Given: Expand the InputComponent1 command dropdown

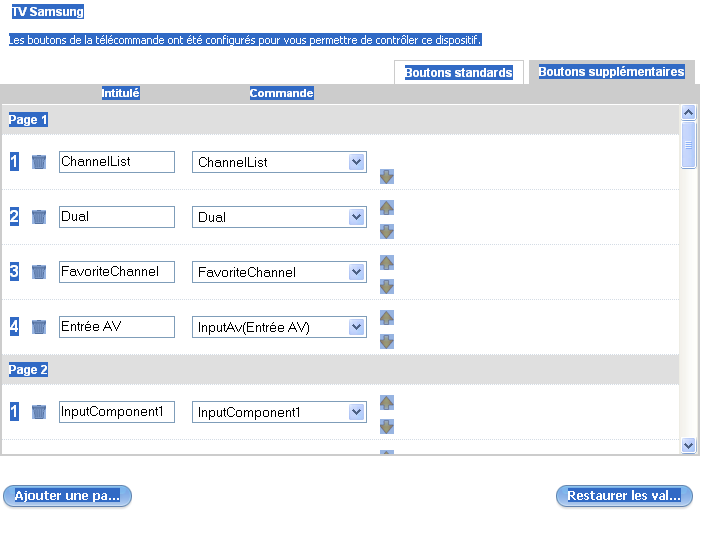Looking at the screenshot, I should [x=356, y=412].
